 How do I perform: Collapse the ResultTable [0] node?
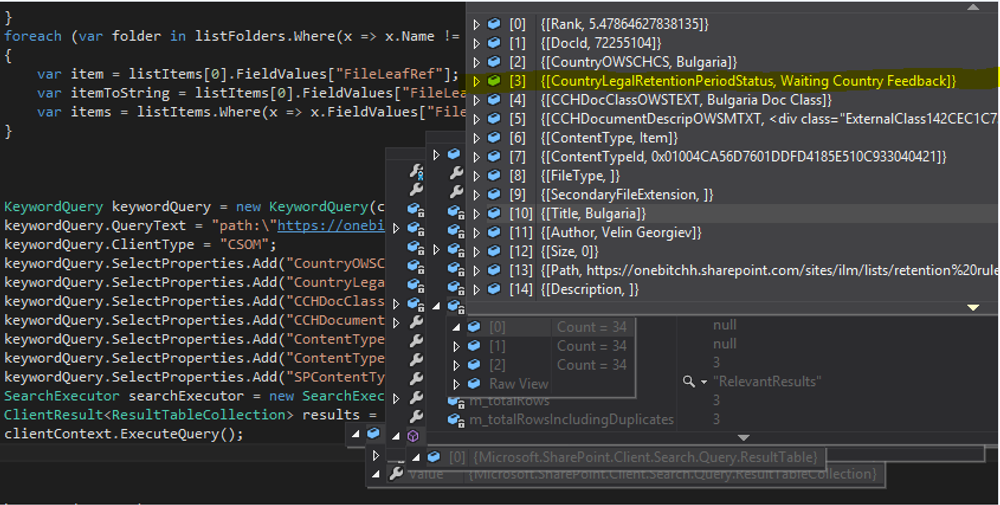[415, 457]
